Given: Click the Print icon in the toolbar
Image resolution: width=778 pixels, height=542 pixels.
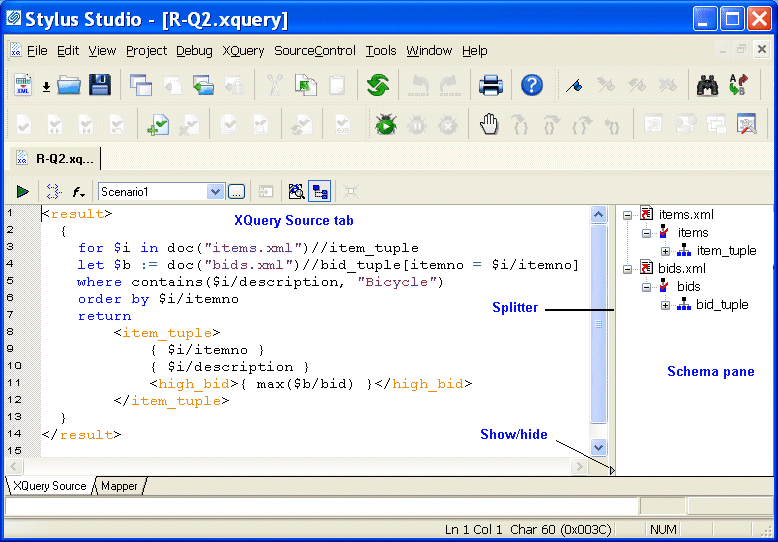Looking at the screenshot, I should click(x=490, y=86).
